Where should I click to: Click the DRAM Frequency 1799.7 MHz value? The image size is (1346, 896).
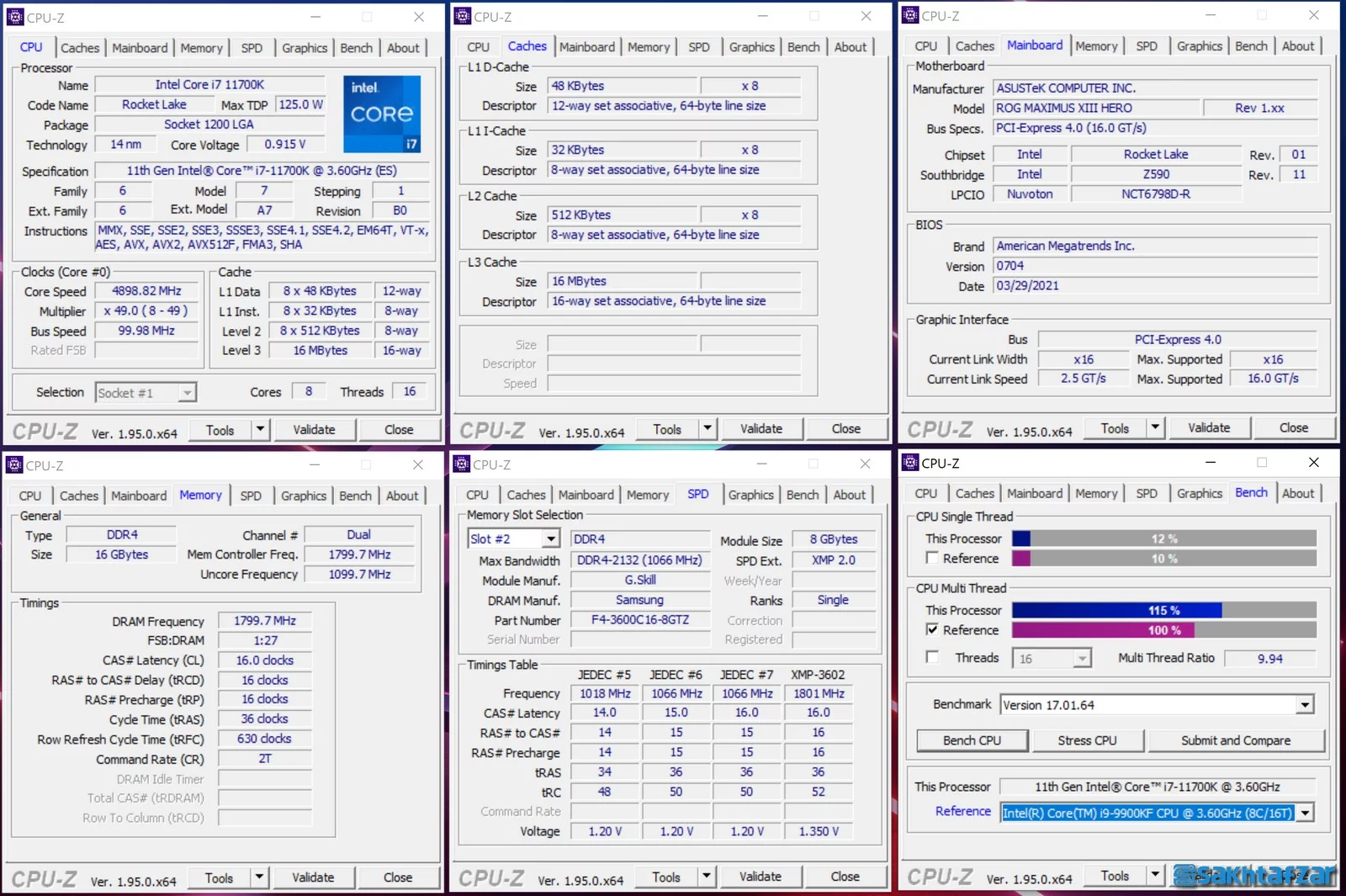pyautogui.click(x=265, y=621)
